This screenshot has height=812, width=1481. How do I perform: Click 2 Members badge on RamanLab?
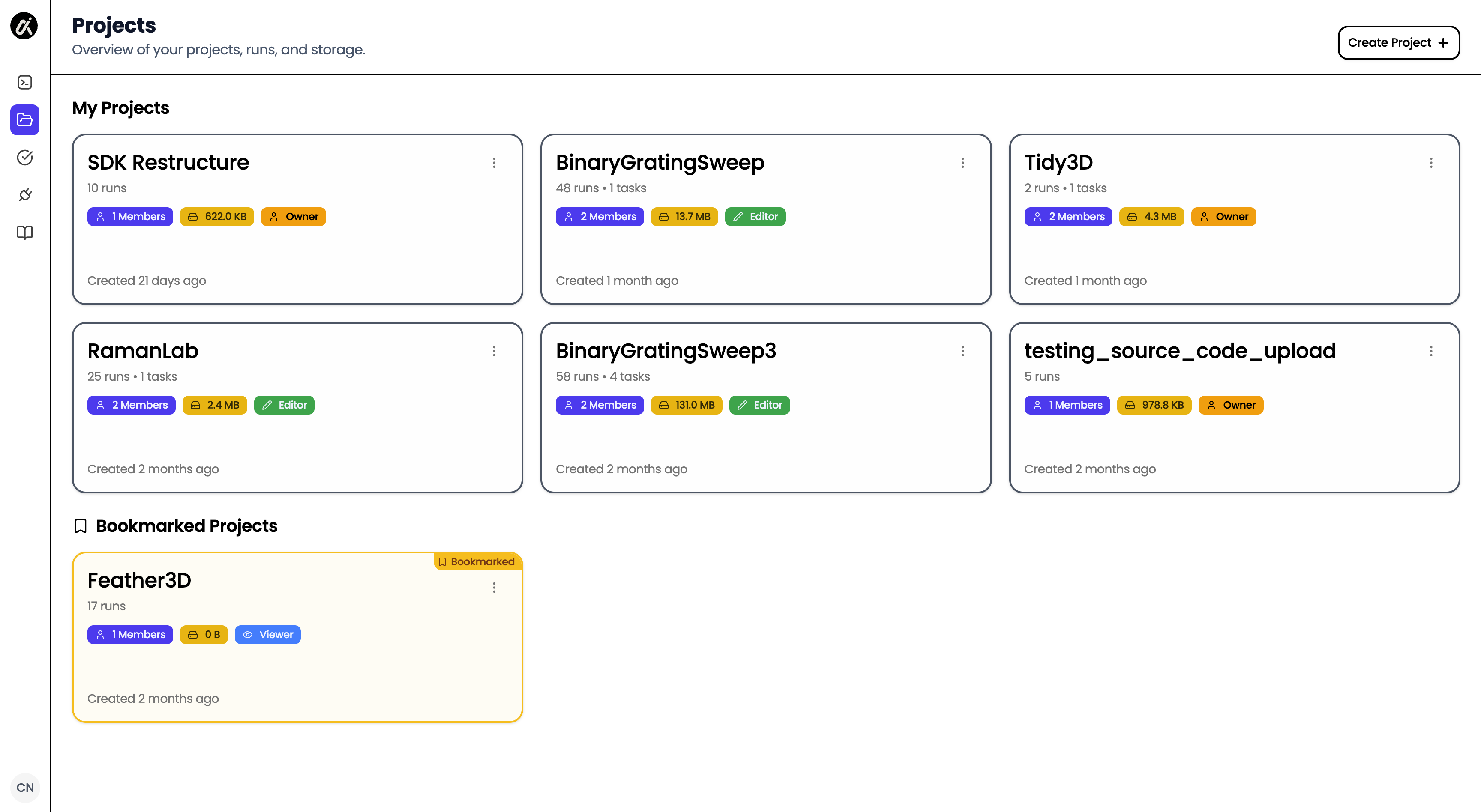(131, 405)
